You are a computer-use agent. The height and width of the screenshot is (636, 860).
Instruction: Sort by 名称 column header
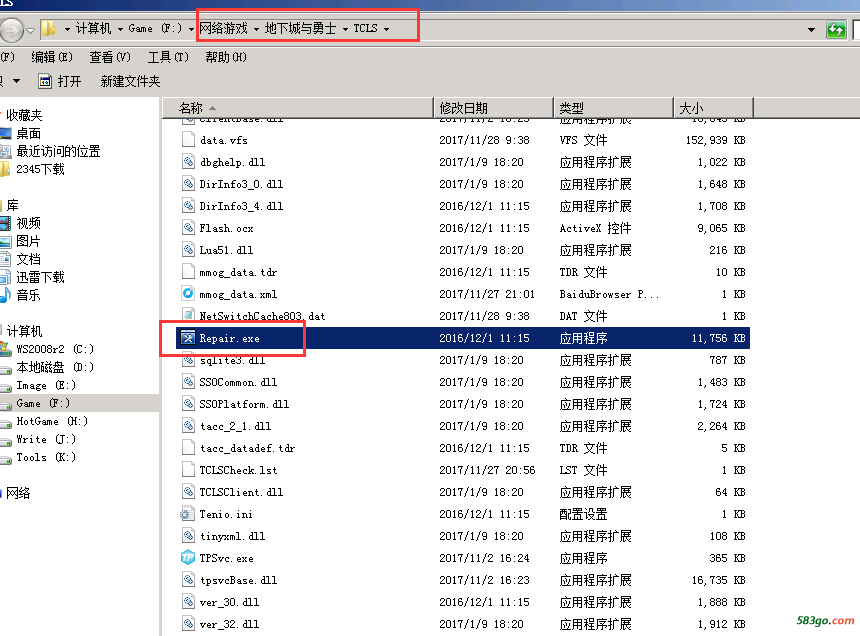298,108
